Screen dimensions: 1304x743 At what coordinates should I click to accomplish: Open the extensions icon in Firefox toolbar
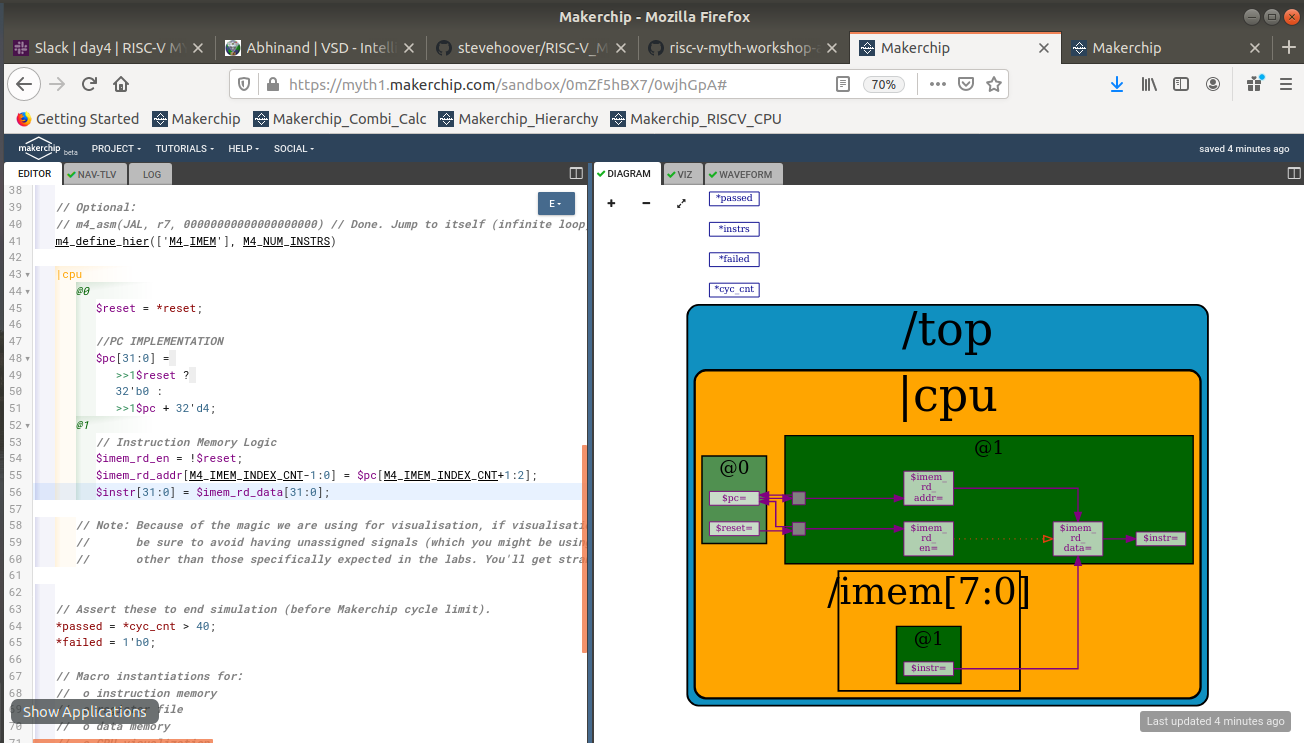pyautogui.click(x=1255, y=84)
